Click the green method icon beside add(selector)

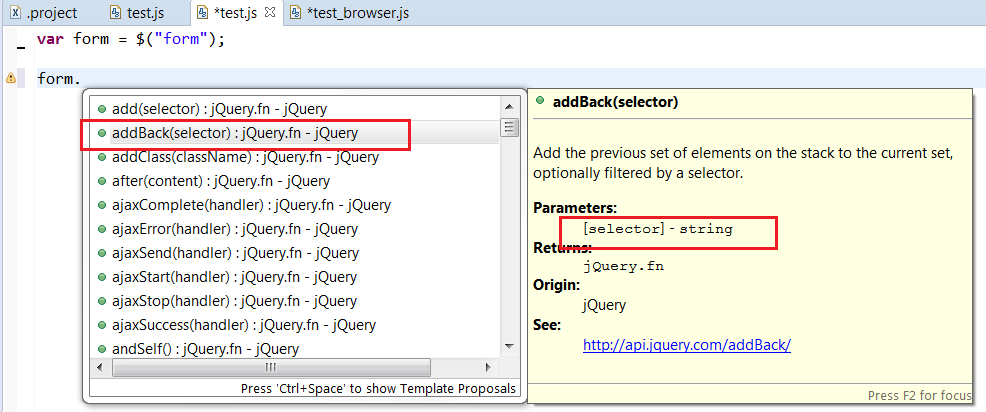tap(102, 108)
